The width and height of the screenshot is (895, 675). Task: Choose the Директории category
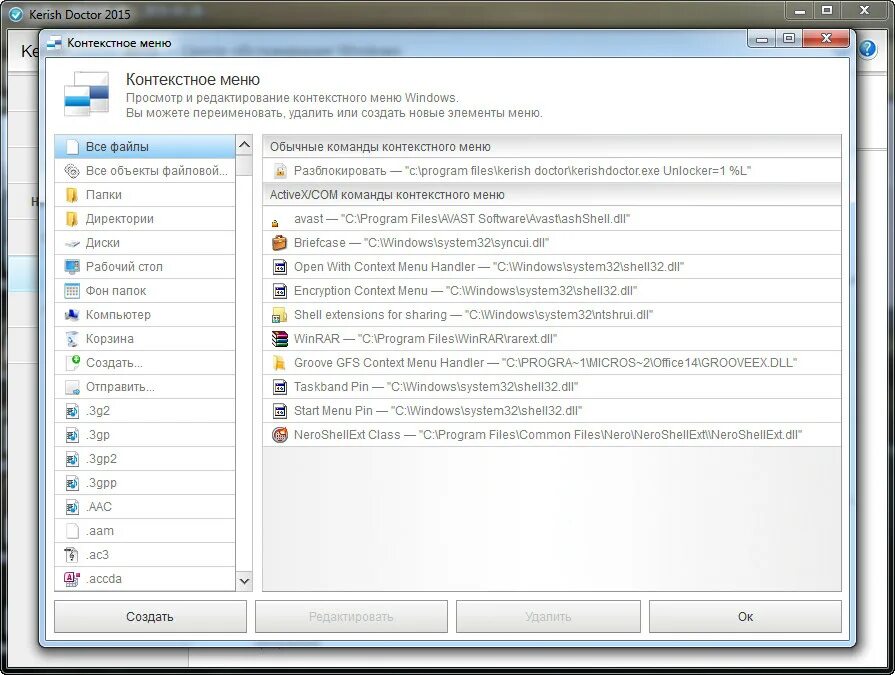(145, 219)
